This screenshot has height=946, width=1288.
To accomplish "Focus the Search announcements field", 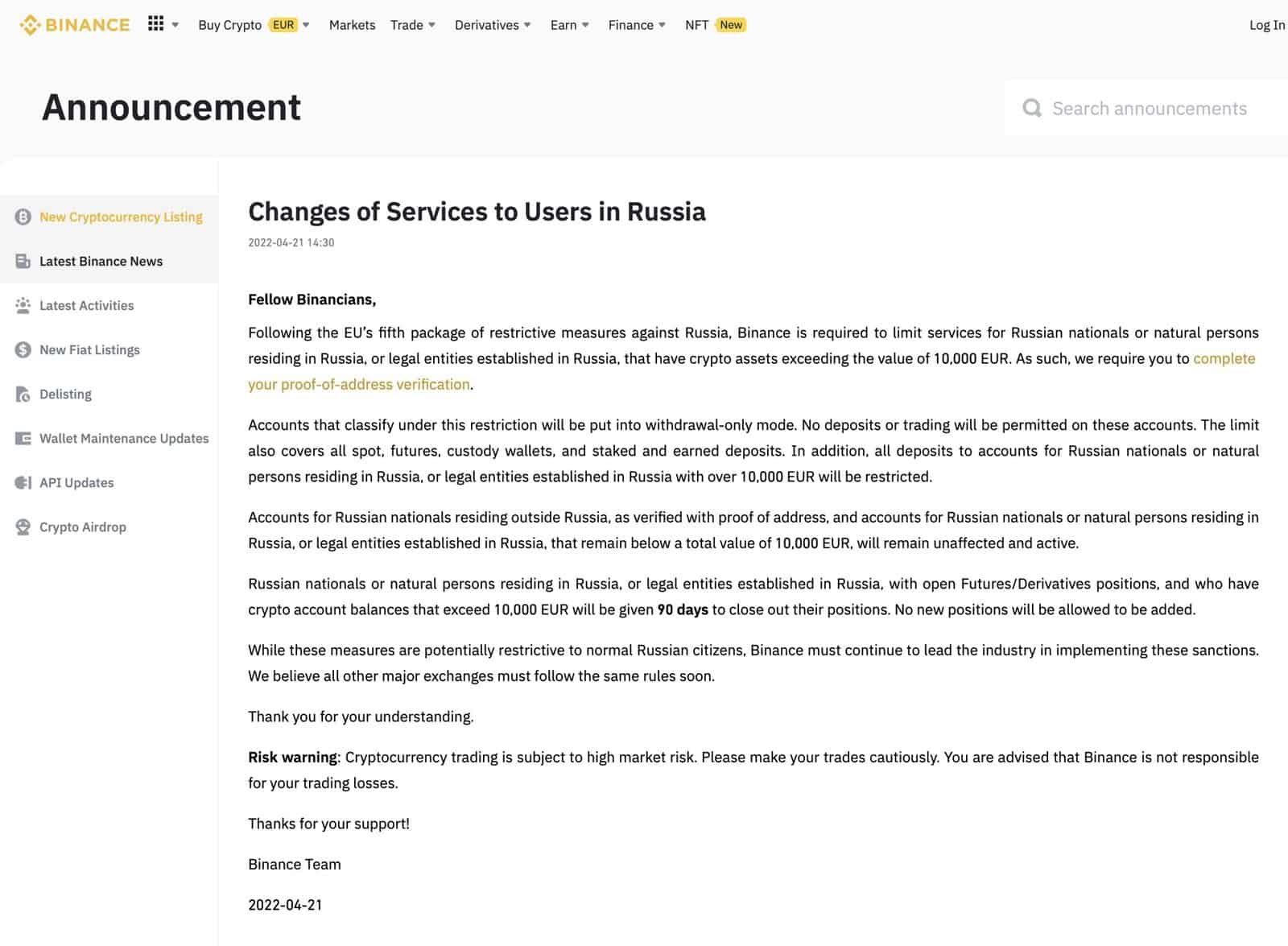I will point(1150,109).
